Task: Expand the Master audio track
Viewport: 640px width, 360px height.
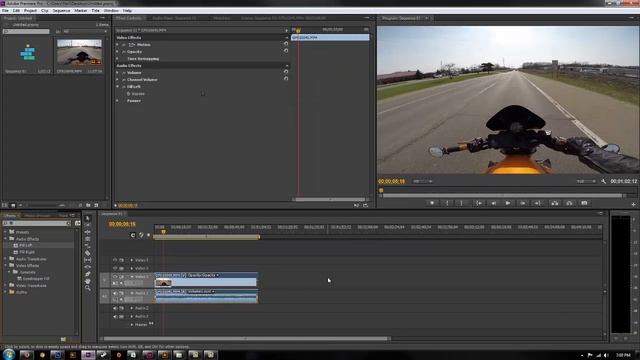Action: [132, 324]
